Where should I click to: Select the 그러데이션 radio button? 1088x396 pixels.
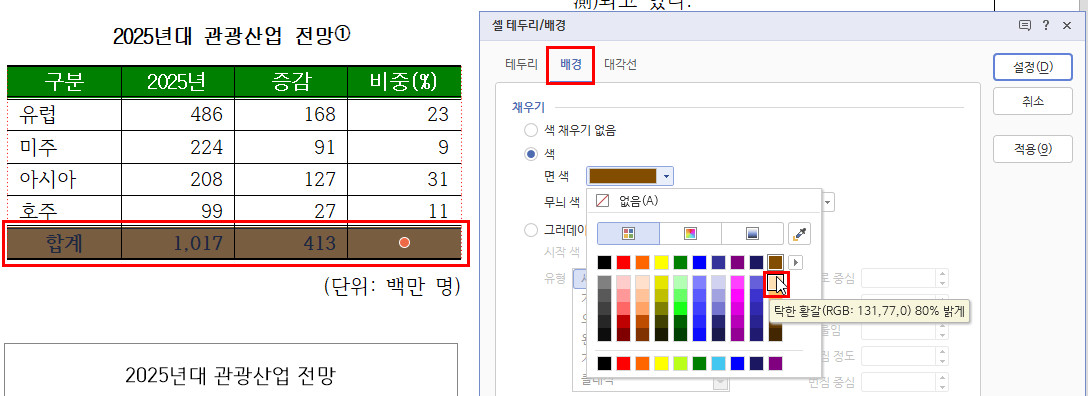[x=532, y=230]
